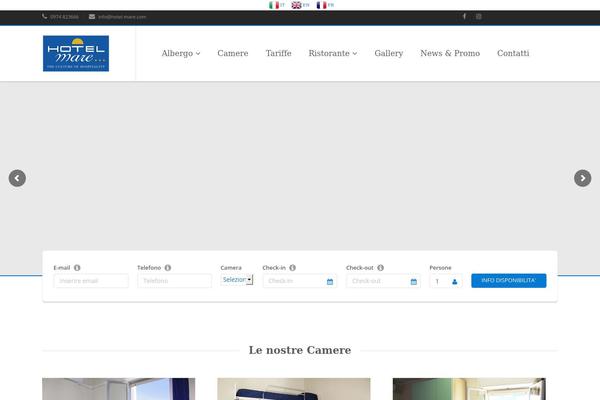This screenshot has height=400, width=600.
Task: Switch site language to Italian flag
Action: [x=274, y=5]
